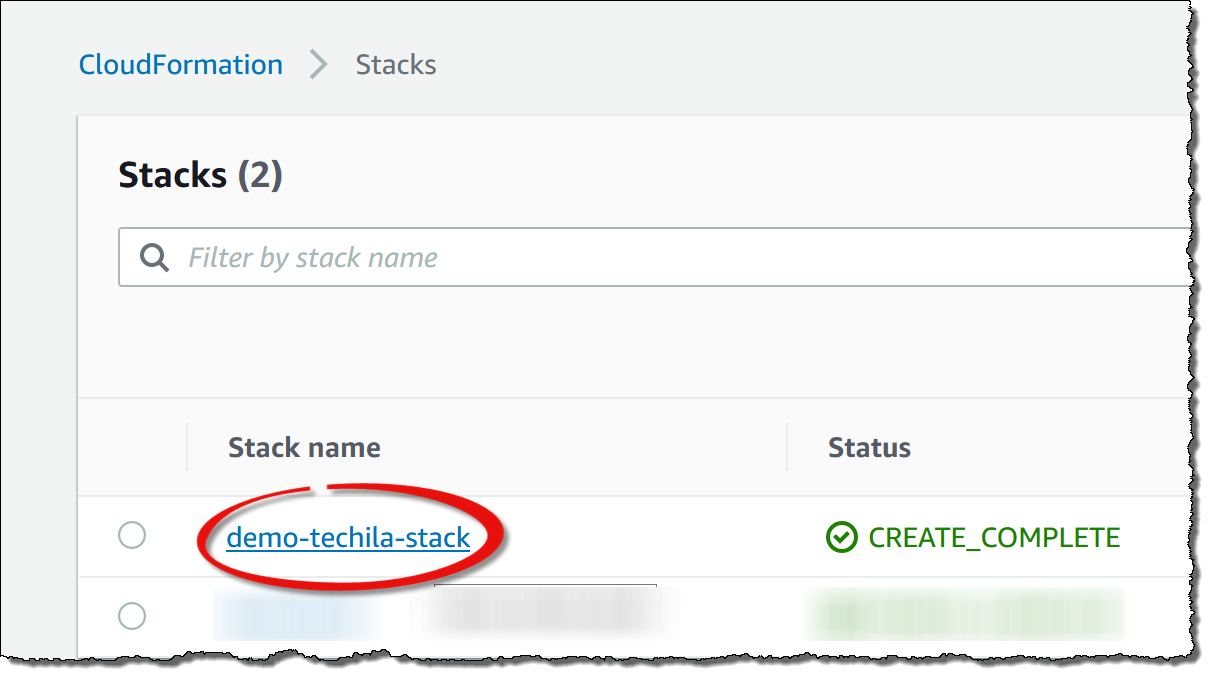Click the breadcrumb chevron separator arrow
Viewport: 1210px width, 676px height.
click(x=319, y=65)
